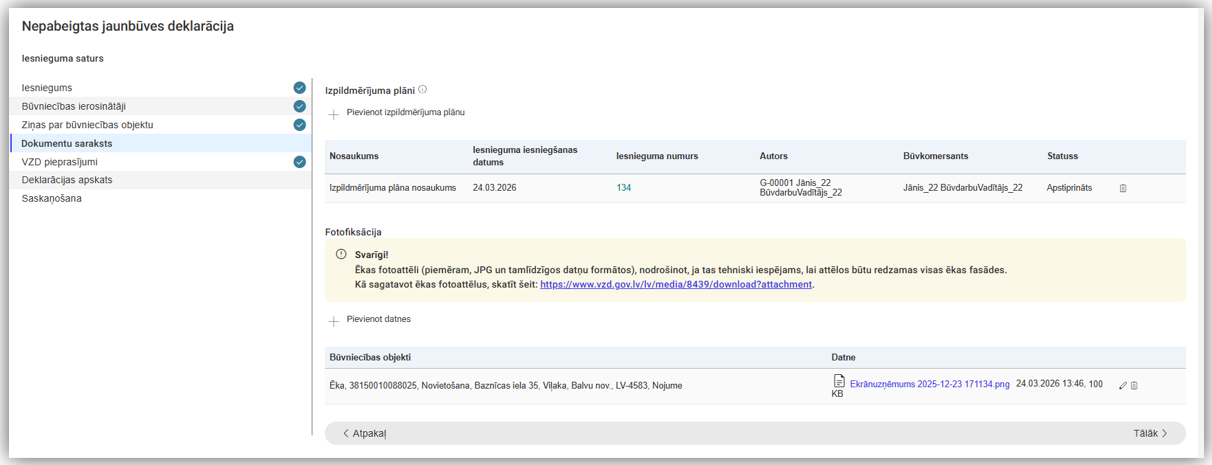Click the info icon beside Izpildmērījuma plāni
The image size is (1212, 465).
pyautogui.click(x=422, y=90)
